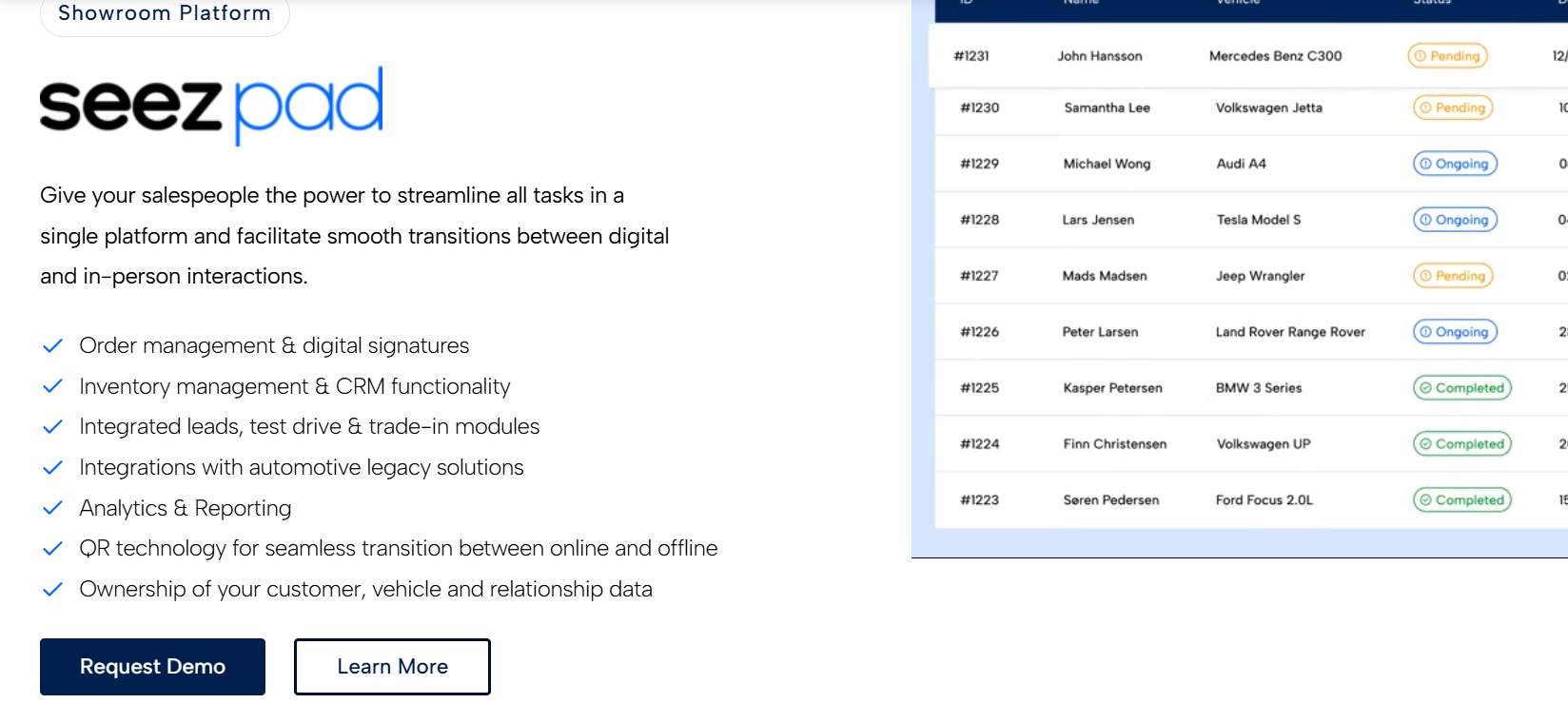Click customer name Finn Christensen

click(1115, 444)
